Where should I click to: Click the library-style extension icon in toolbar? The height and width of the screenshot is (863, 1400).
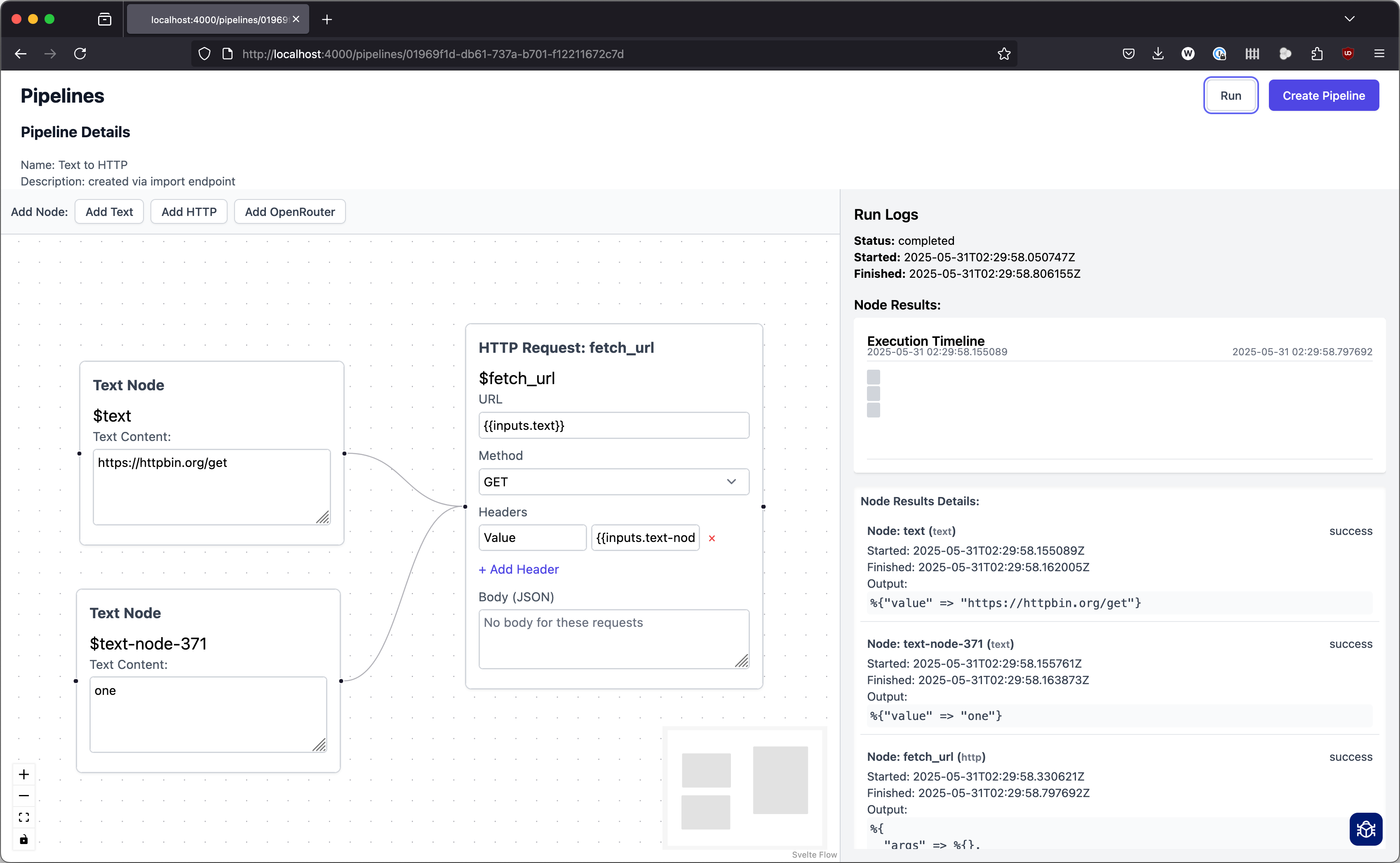click(1252, 54)
